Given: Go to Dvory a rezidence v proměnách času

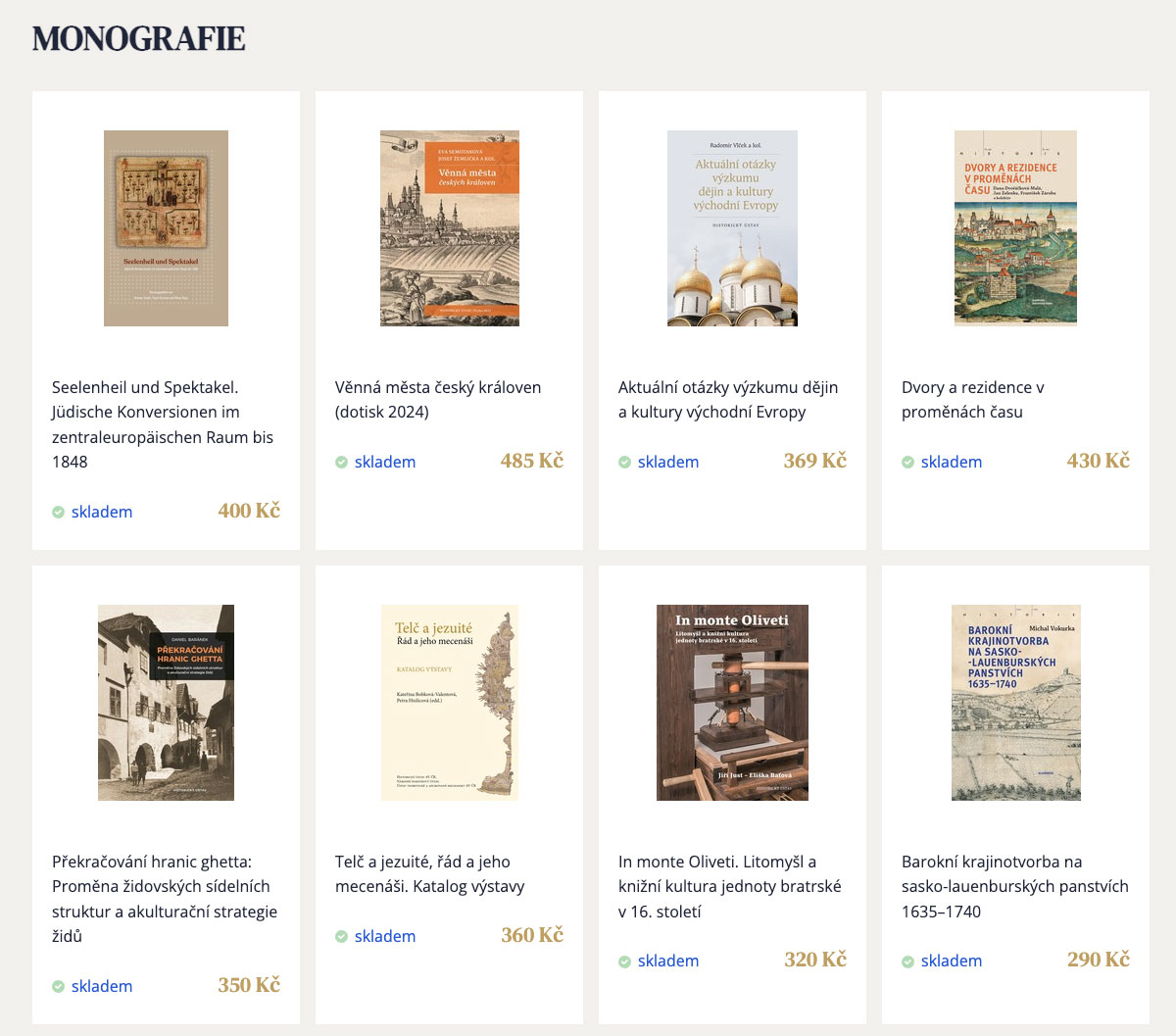Looking at the screenshot, I should click(973, 400).
